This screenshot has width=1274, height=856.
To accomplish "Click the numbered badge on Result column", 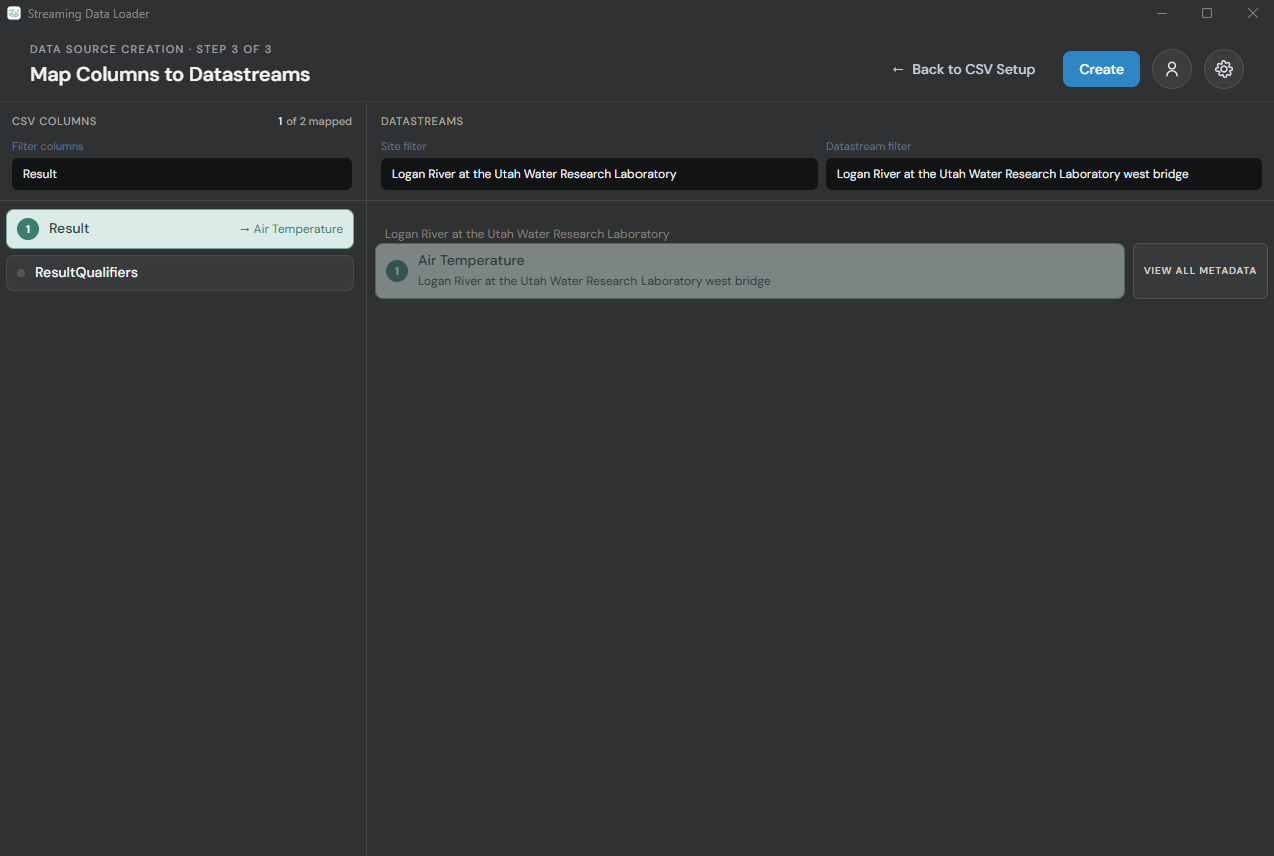I will tap(28, 229).
